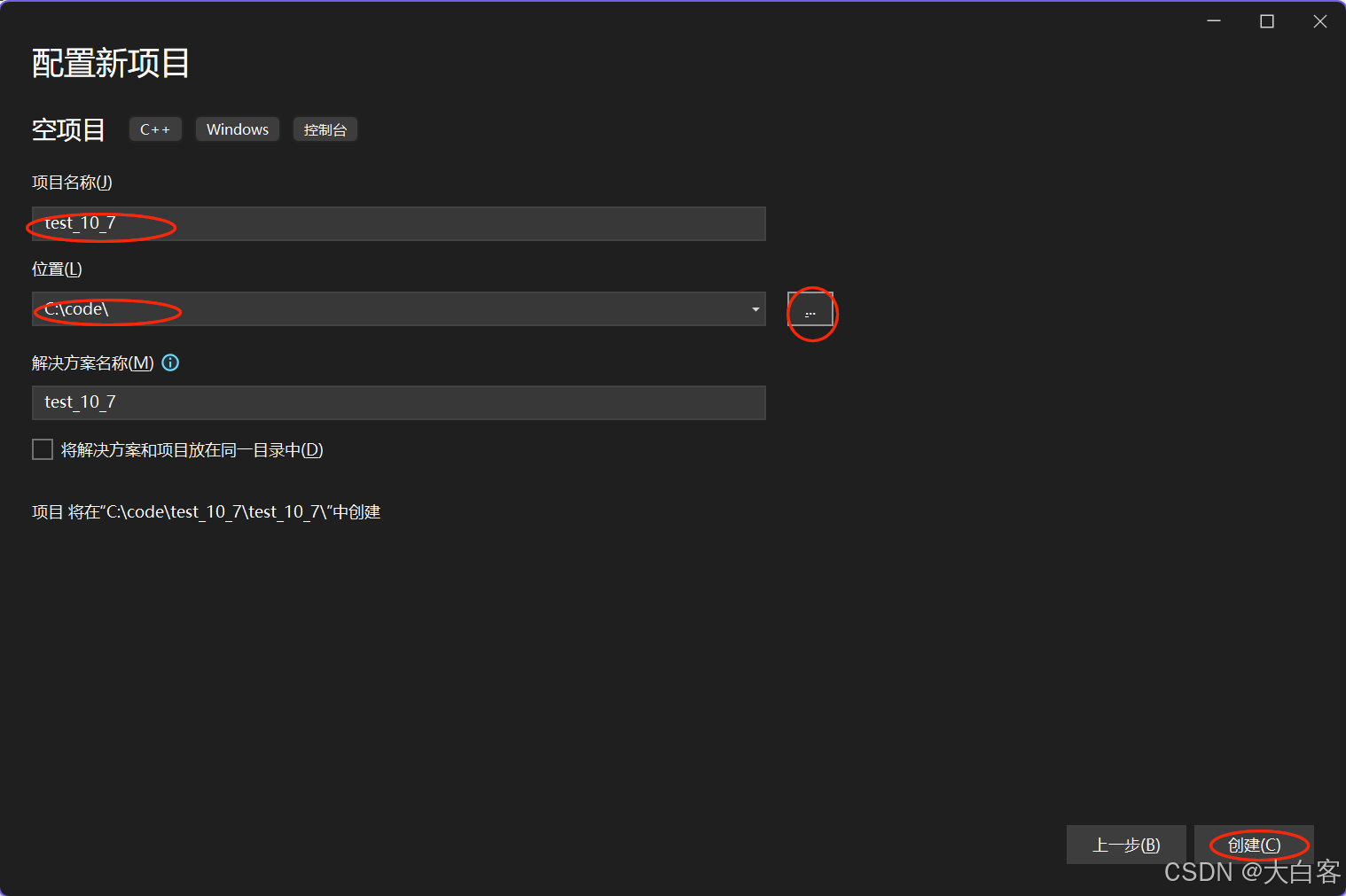Image resolution: width=1346 pixels, height=896 pixels.
Task: Click the 项目 将在 path summary text
Action: (x=207, y=512)
